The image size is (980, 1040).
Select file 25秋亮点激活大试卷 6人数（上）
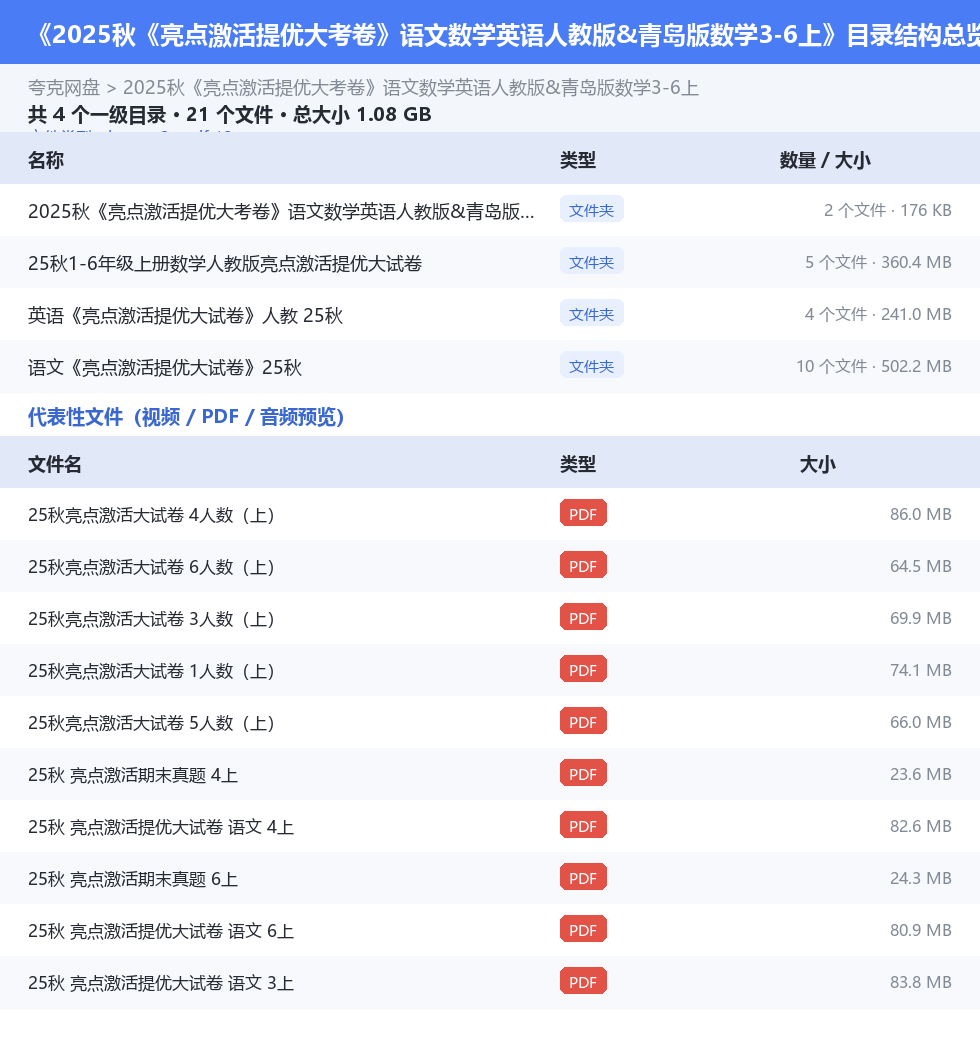[151, 567]
